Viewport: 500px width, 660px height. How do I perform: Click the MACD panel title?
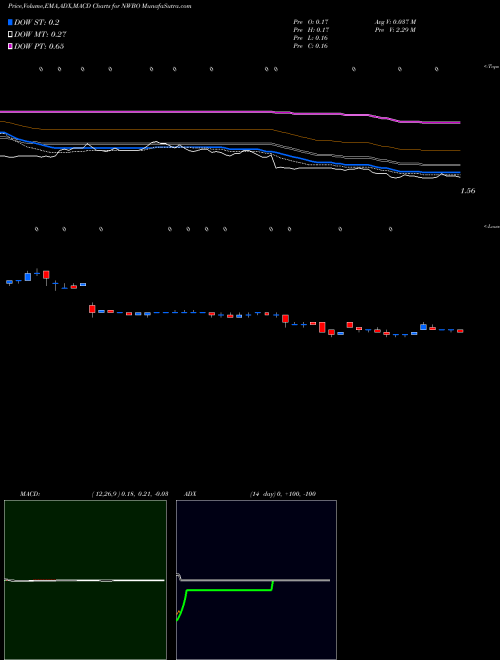[30, 494]
